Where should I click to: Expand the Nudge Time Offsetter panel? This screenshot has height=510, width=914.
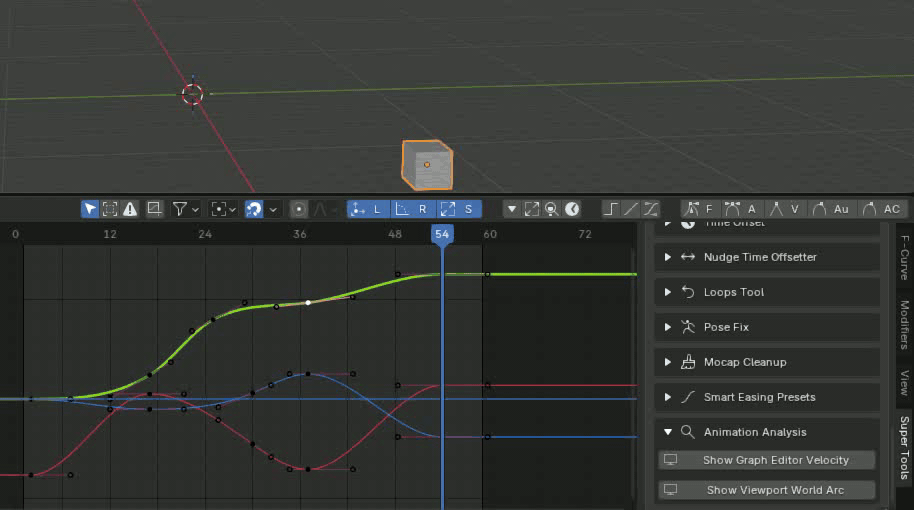667,257
